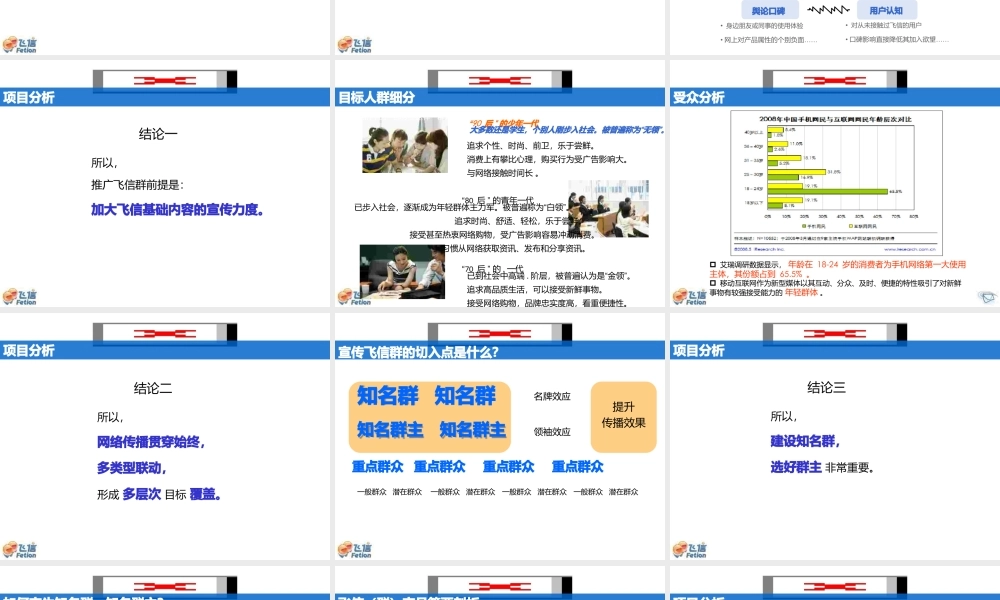Click the orange 提升传播效果 box
The height and width of the screenshot is (600, 1000).
tap(623, 416)
